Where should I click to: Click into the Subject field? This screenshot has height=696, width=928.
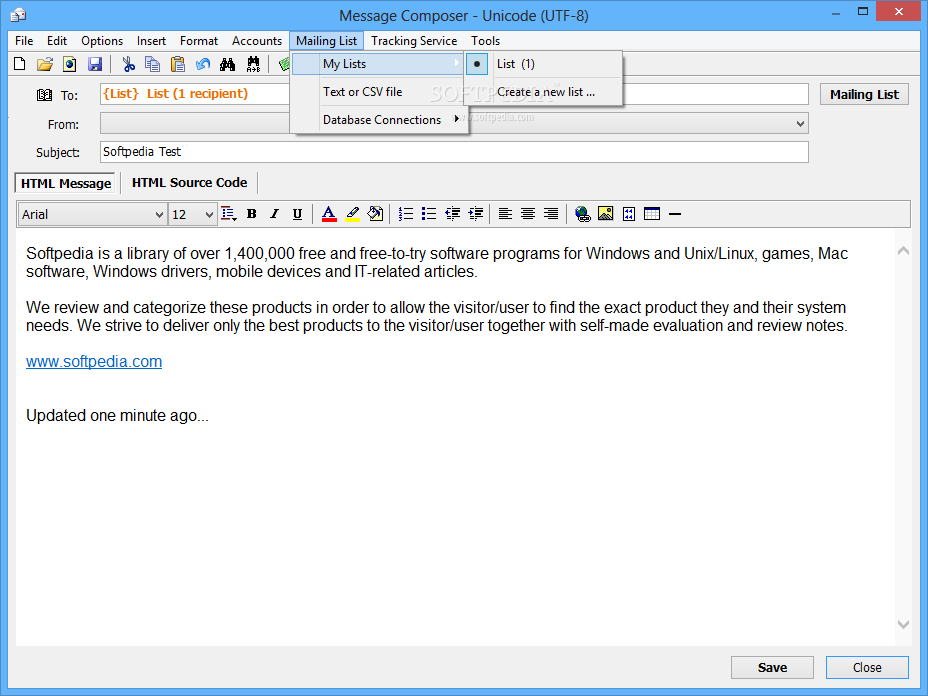pos(454,152)
